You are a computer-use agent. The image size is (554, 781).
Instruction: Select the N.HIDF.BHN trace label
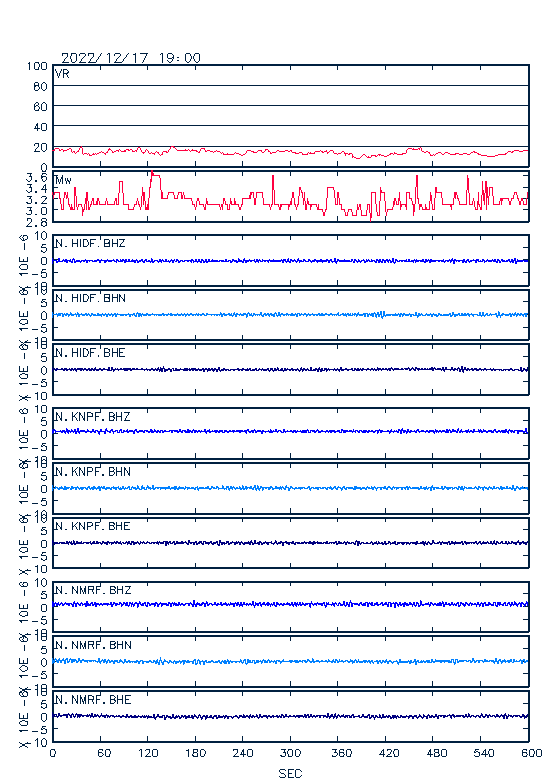tap(90, 298)
